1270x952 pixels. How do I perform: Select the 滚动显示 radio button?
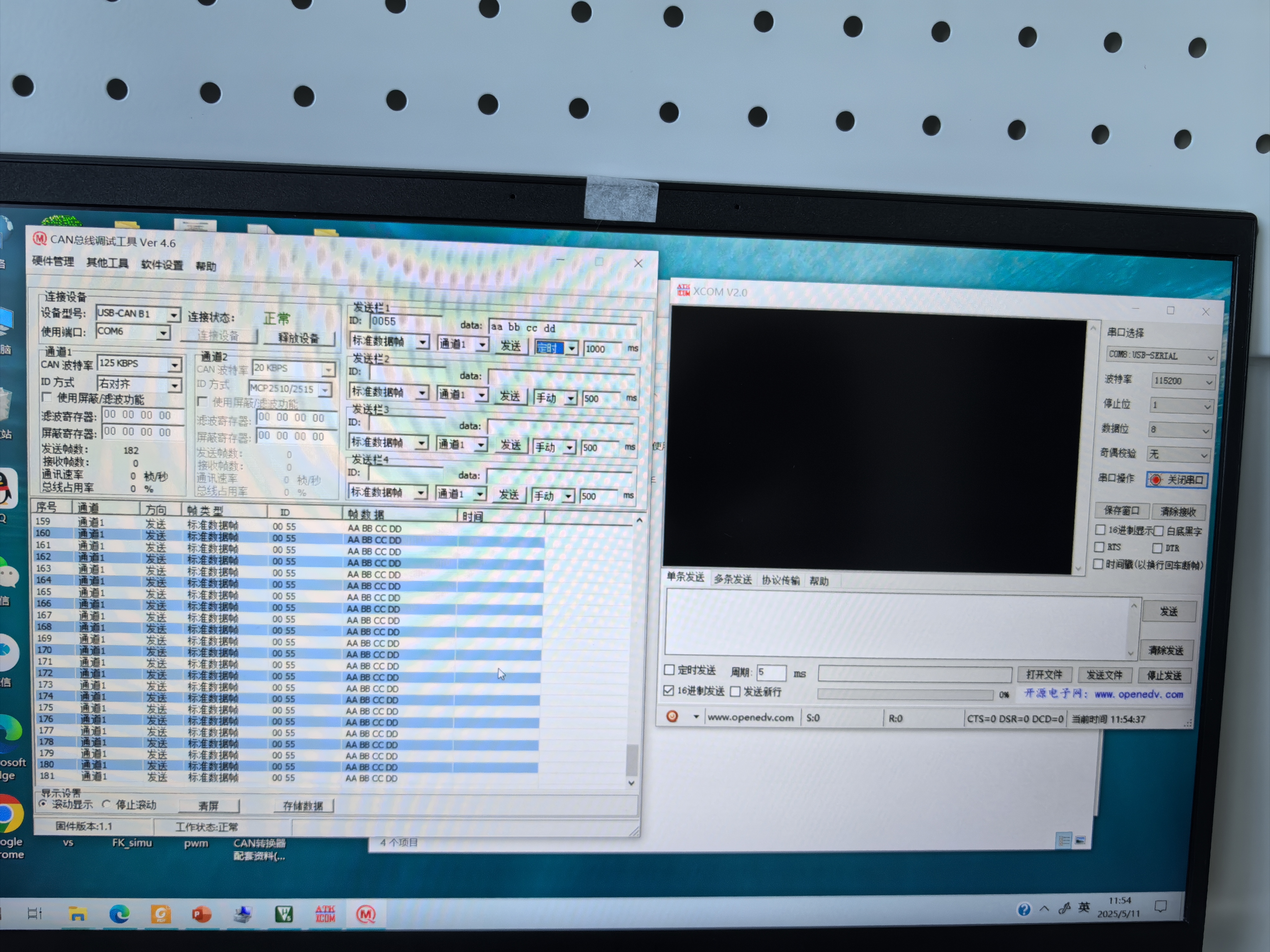(42, 804)
